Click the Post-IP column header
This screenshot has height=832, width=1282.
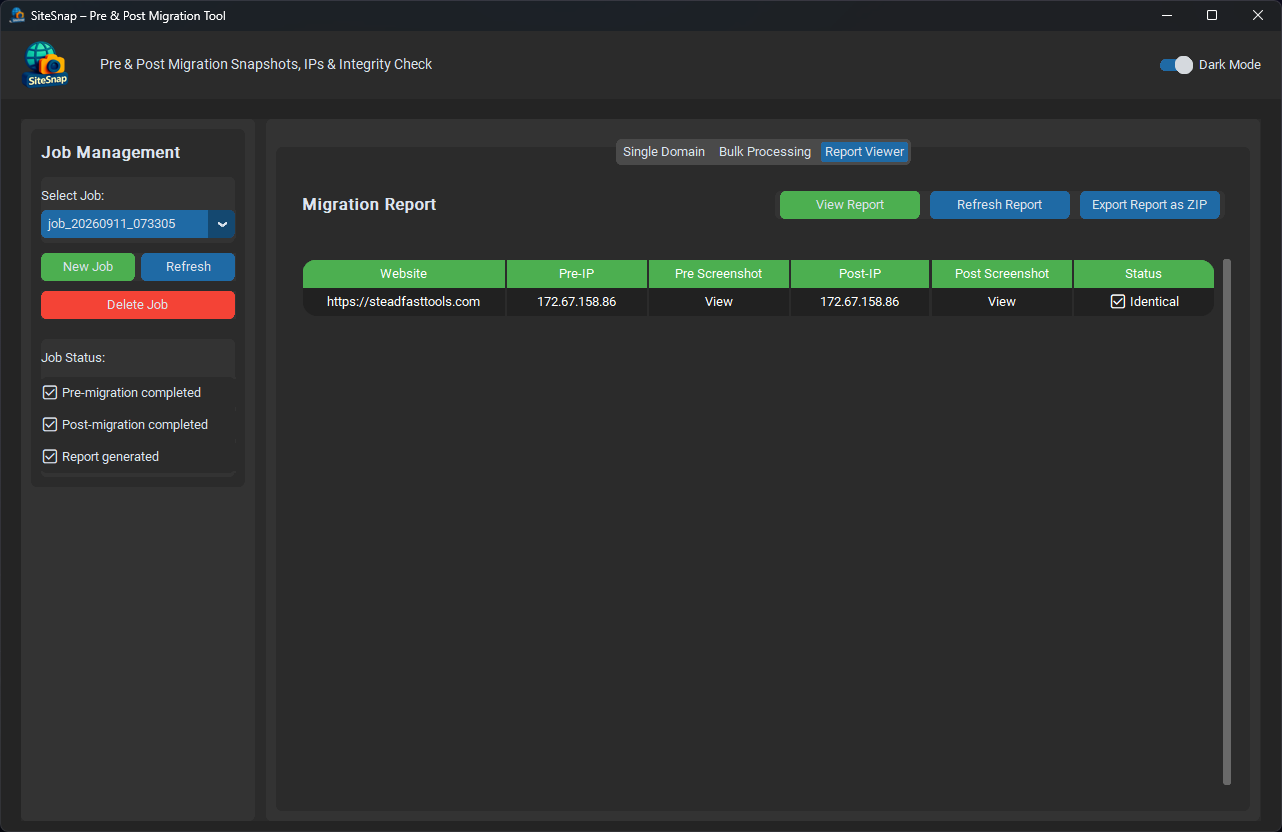pos(860,274)
